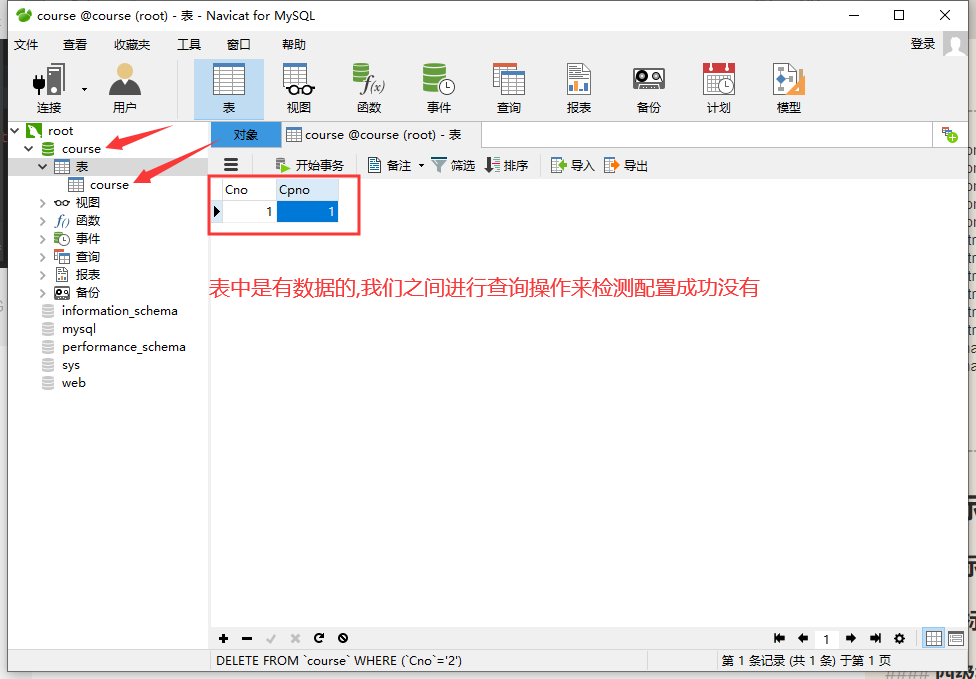Expand the 查询 tree node
Viewport: 976px width, 679px height.
pyautogui.click(x=42, y=257)
